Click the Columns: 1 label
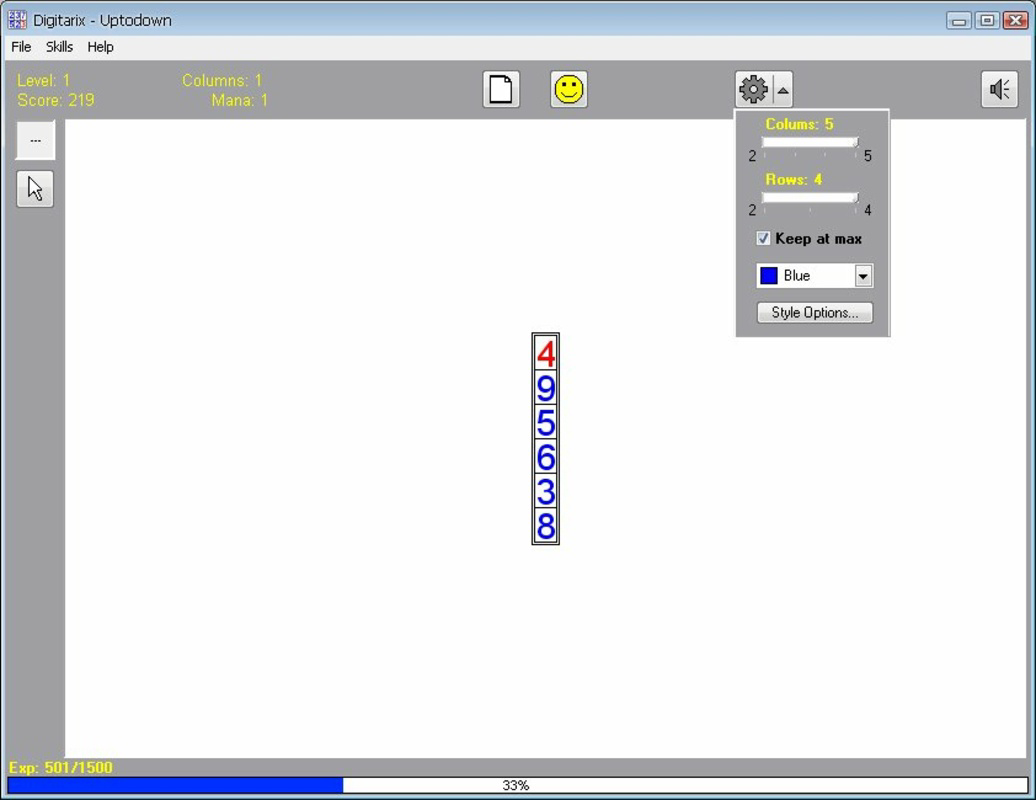The image size is (1036, 800). point(222,81)
